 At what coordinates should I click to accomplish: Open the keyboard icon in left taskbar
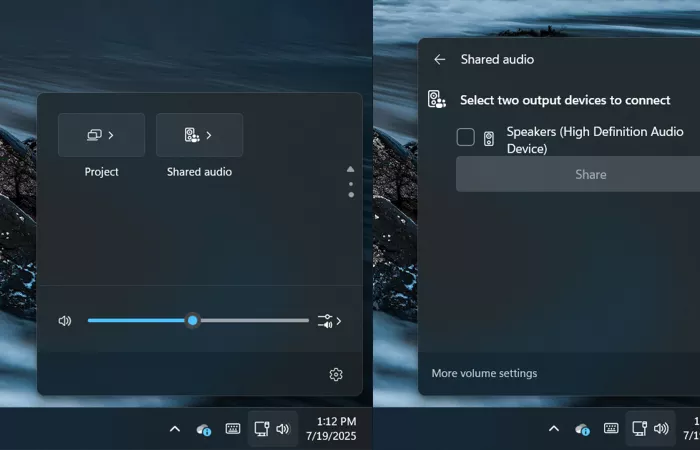[x=232, y=429]
